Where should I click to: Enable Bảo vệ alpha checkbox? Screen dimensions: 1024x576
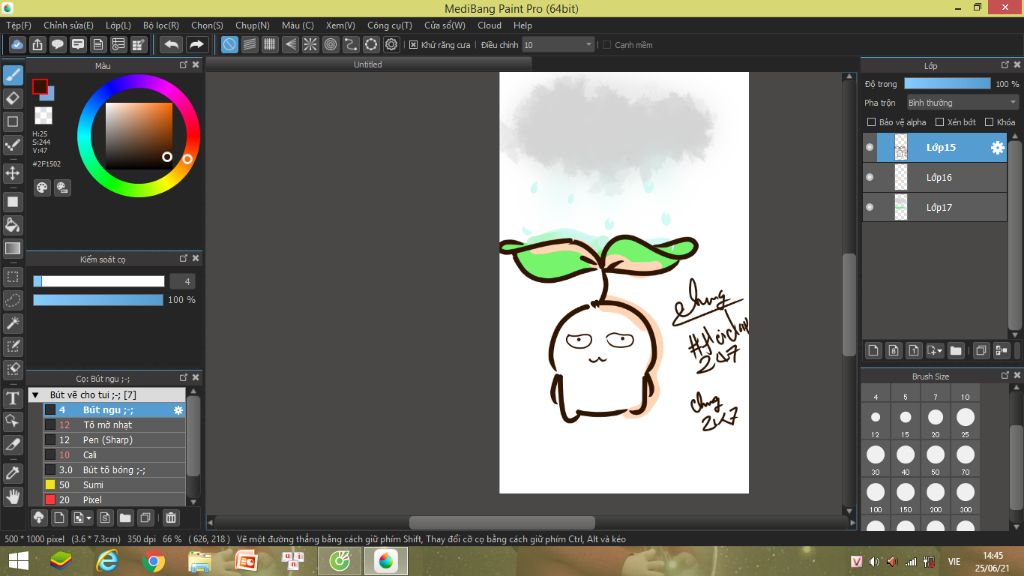(x=871, y=122)
